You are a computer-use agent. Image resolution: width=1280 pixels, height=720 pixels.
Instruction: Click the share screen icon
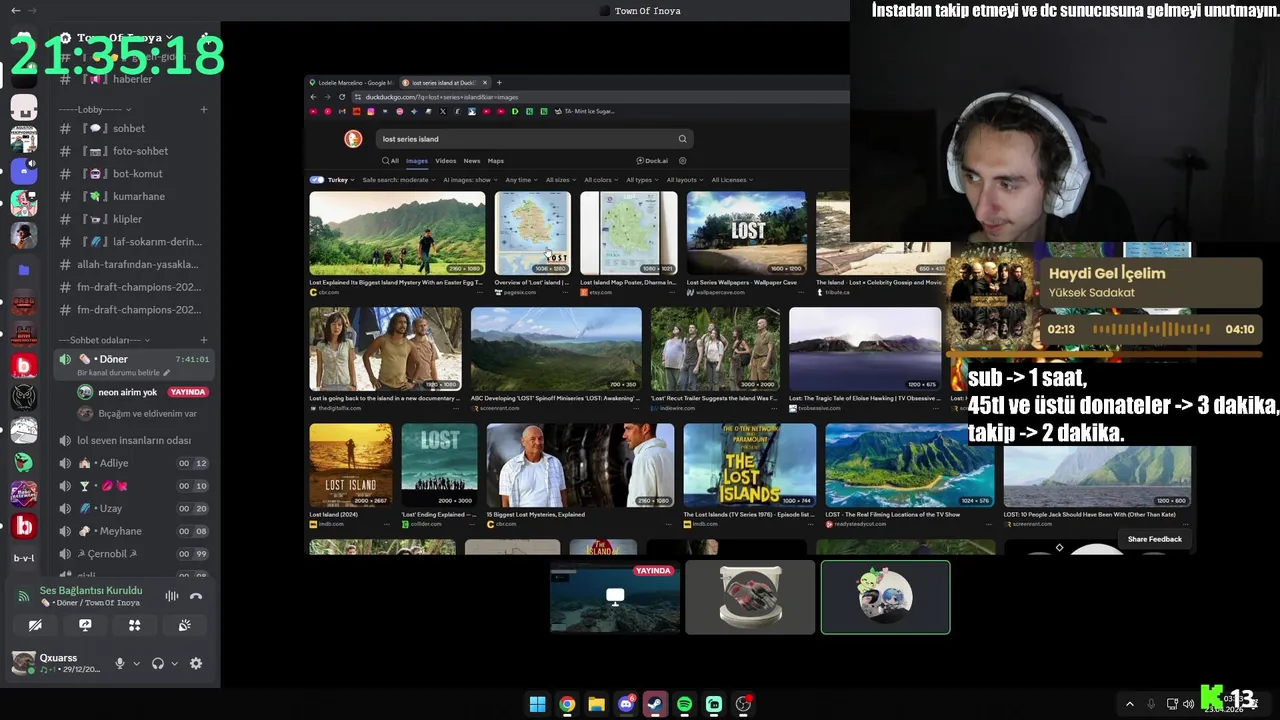point(85,625)
